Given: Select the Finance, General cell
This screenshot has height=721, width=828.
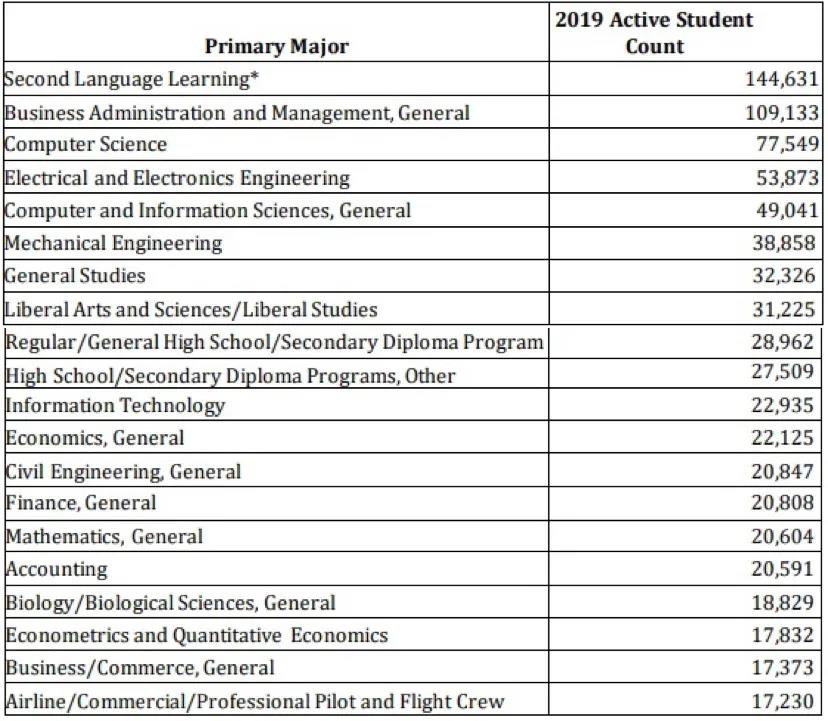Looking at the screenshot, I should pyautogui.click(x=81, y=503).
